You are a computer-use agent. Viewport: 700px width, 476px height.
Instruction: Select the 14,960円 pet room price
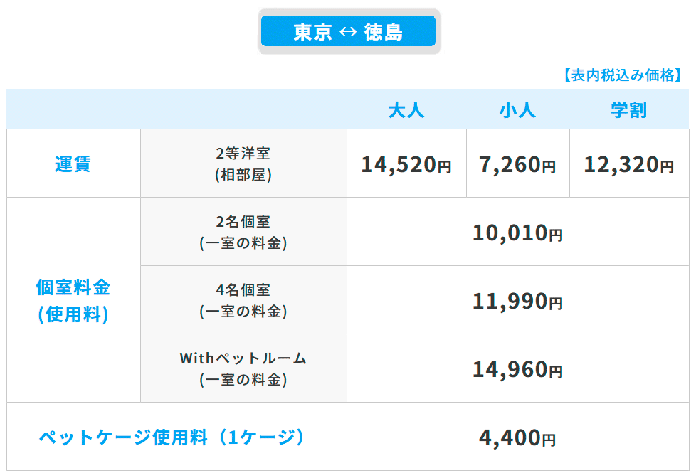click(517, 369)
